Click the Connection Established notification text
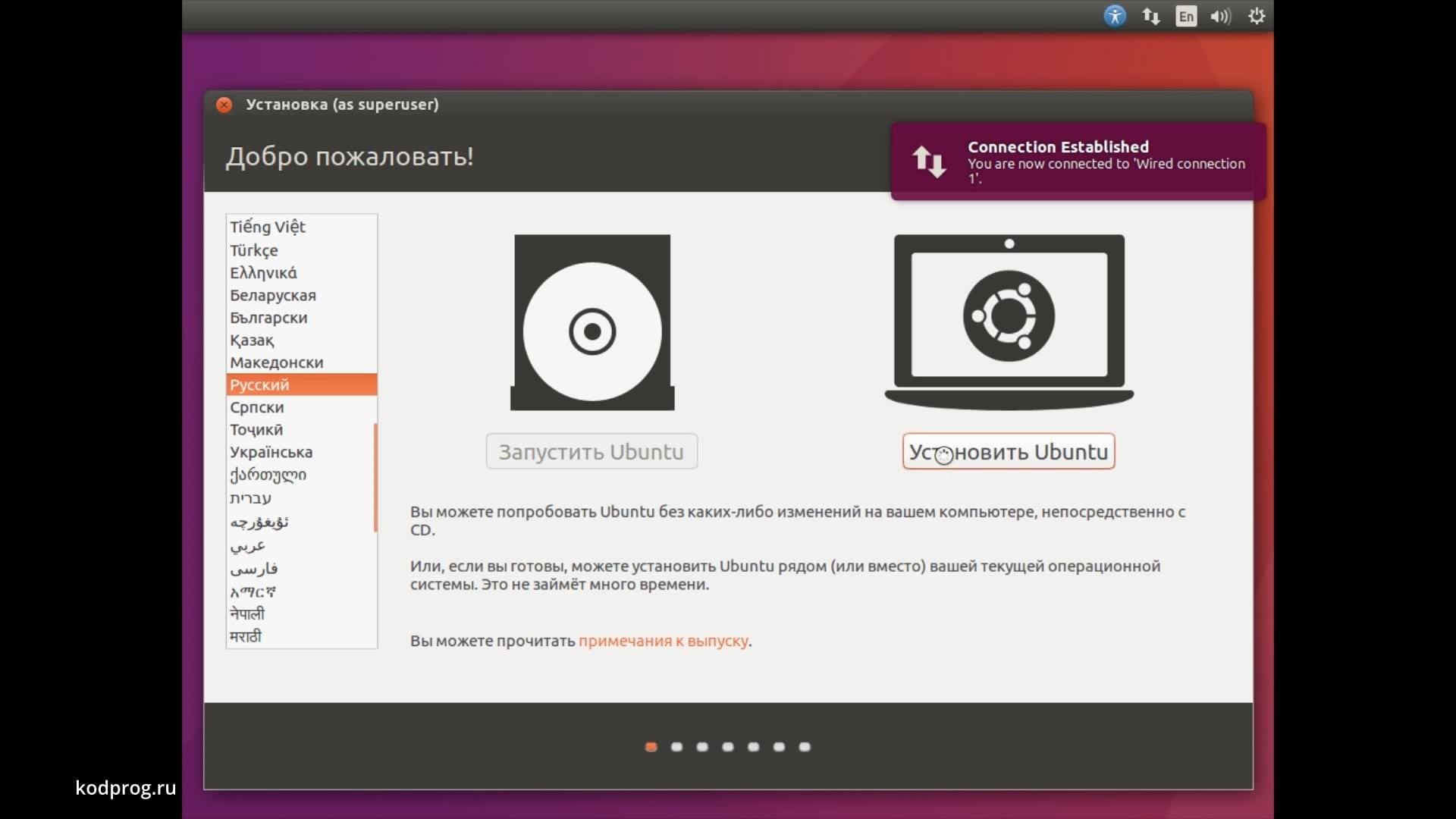Image resolution: width=1456 pixels, height=819 pixels. pyautogui.click(x=1106, y=162)
